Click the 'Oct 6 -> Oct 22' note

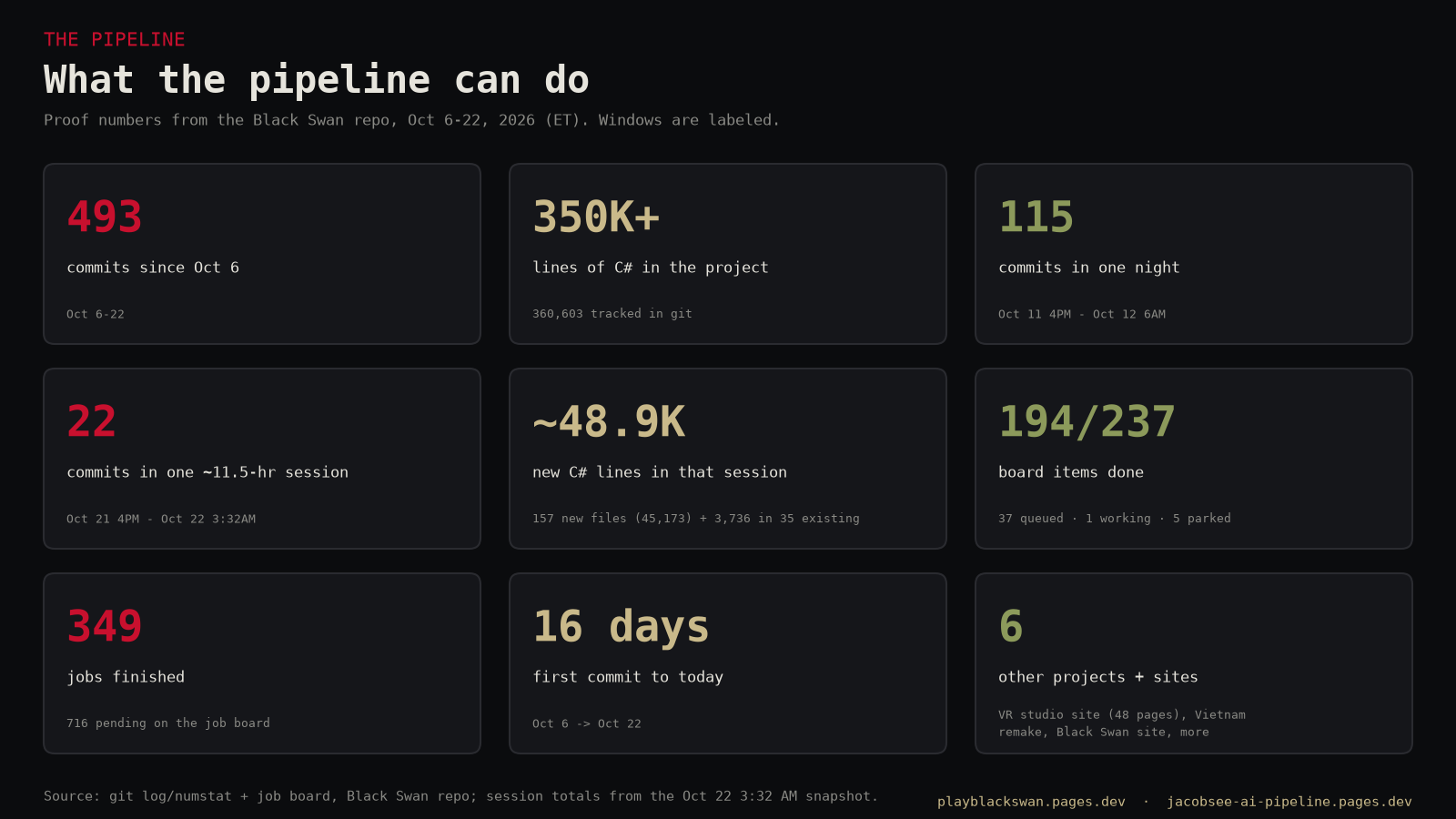tap(587, 723)
